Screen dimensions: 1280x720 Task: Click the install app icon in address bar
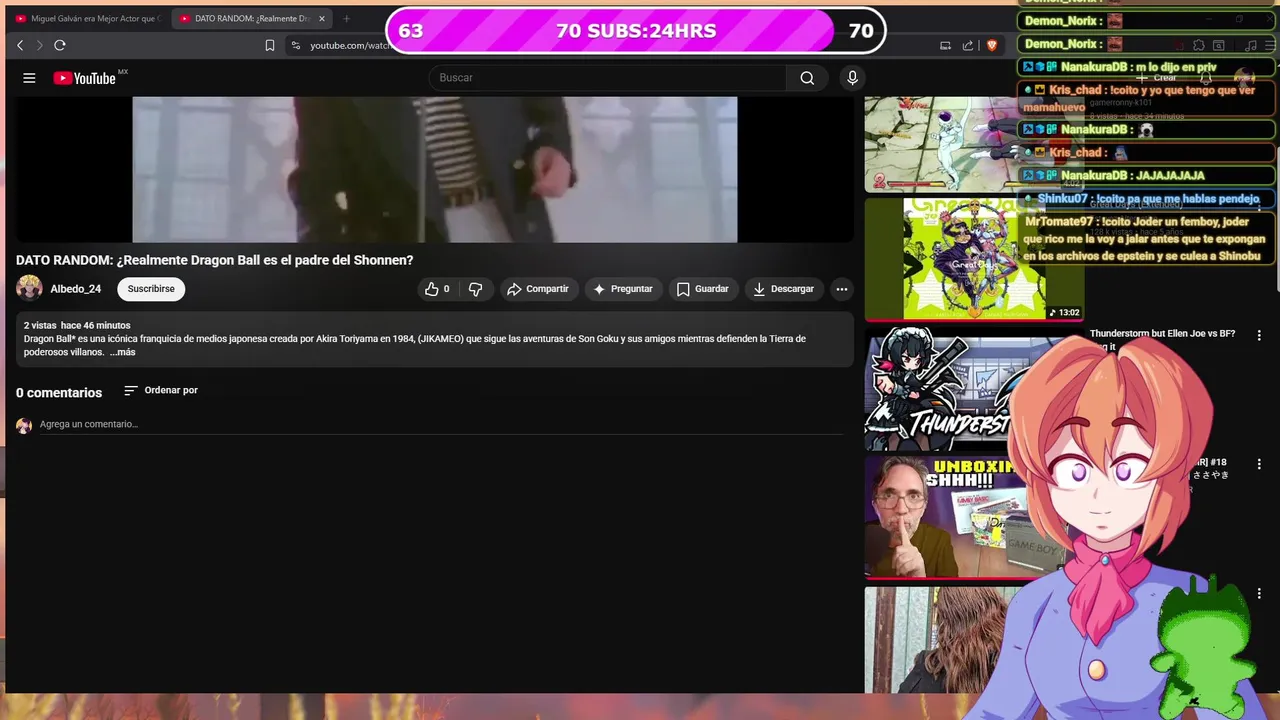point(945,45)
